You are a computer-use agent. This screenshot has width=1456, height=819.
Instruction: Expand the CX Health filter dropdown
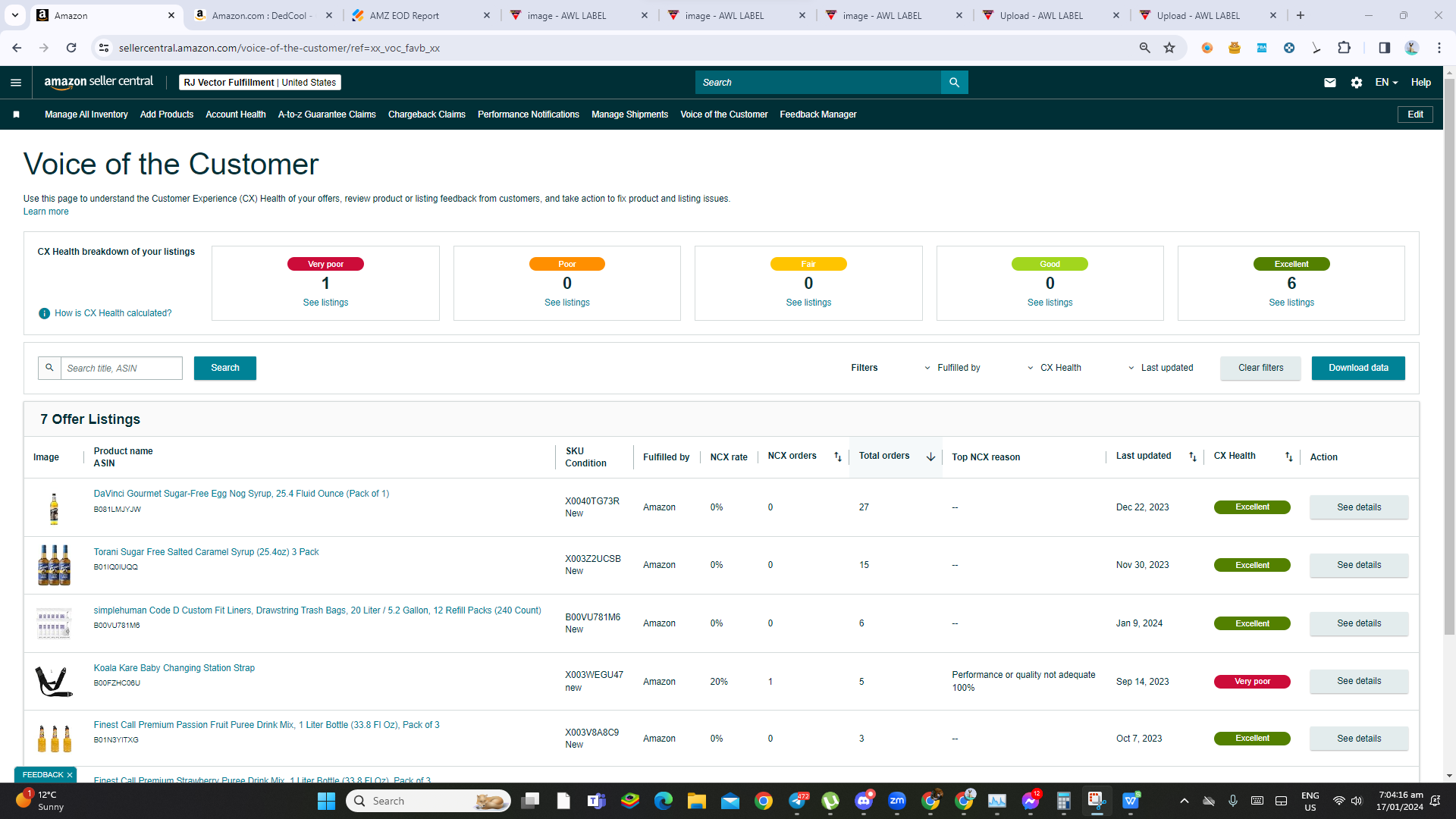[1054, 368]
